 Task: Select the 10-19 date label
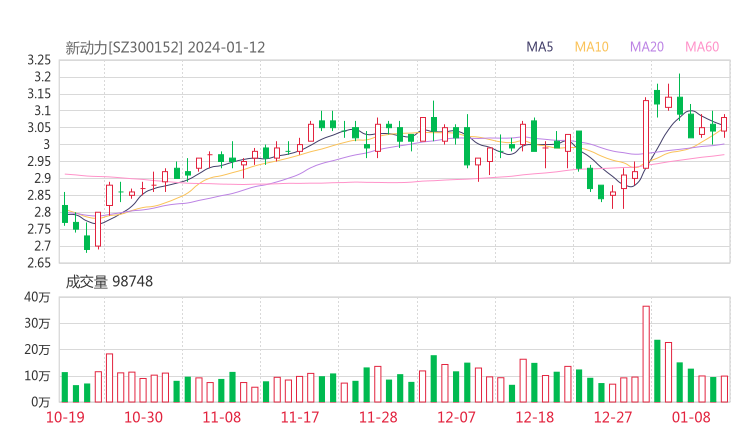tap(65, 417)
